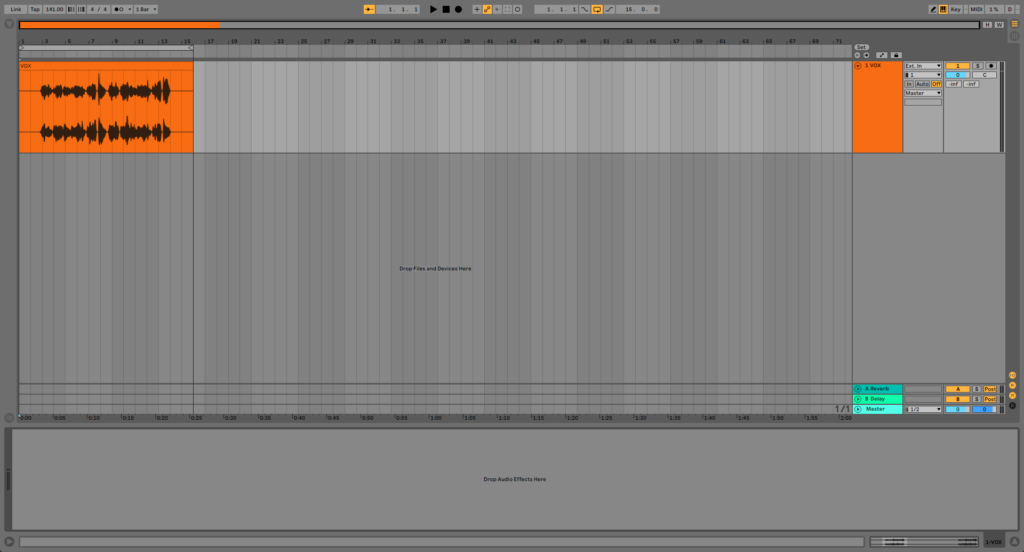Toggle the B Delay track activator
Image resolution: width=1024 pixels, height=552 pixels.
click(x=957, y=399)
